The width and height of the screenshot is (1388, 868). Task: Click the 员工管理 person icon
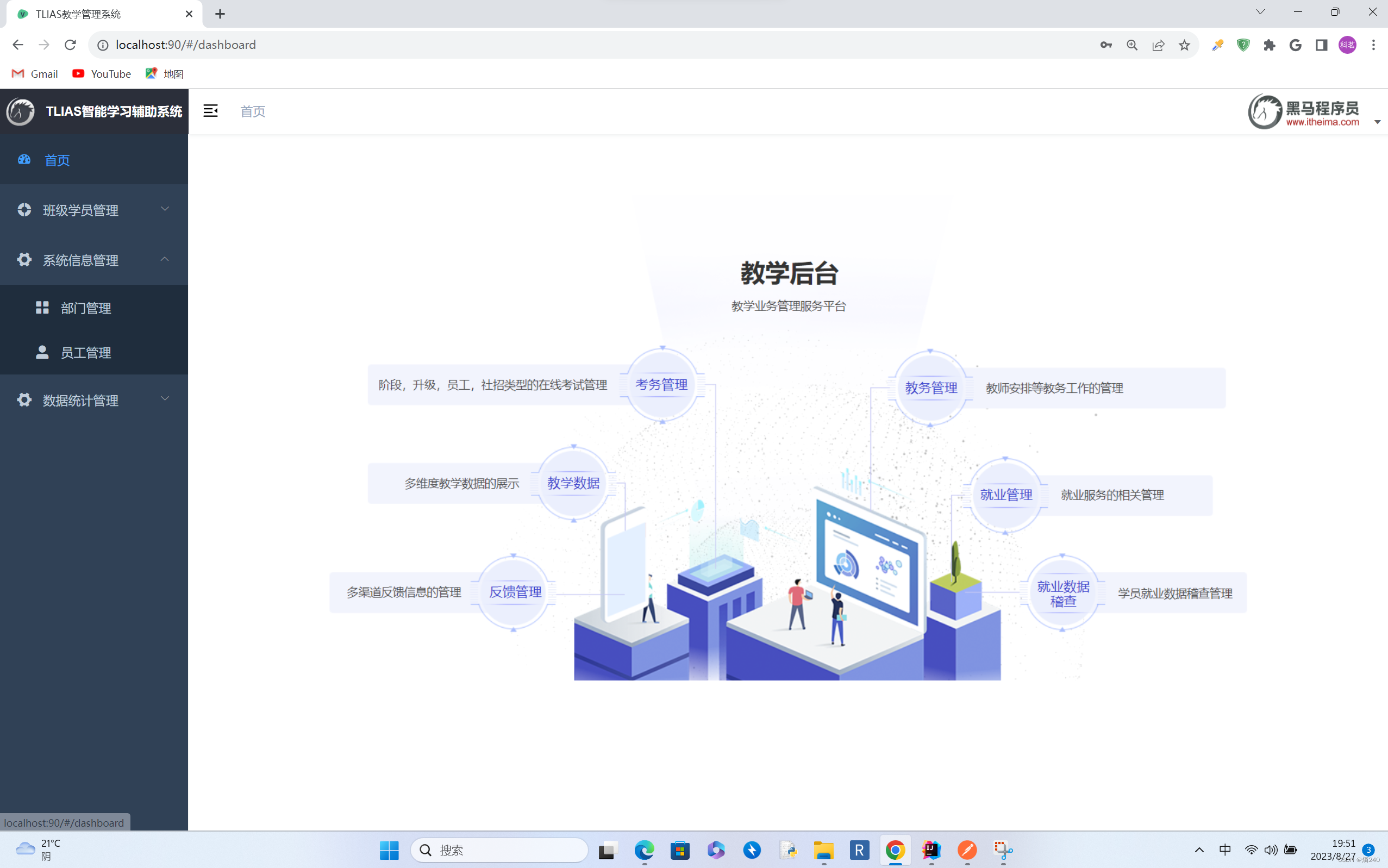pos(41,352)
